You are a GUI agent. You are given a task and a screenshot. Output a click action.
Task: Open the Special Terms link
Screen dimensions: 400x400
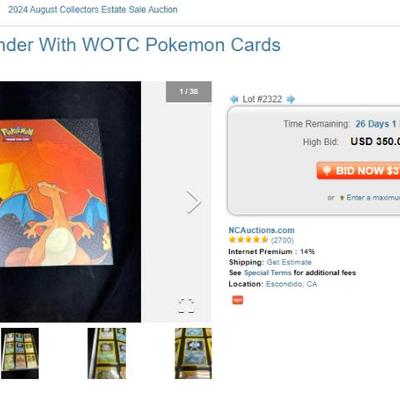pyautogui.click(x=268, y=273)
